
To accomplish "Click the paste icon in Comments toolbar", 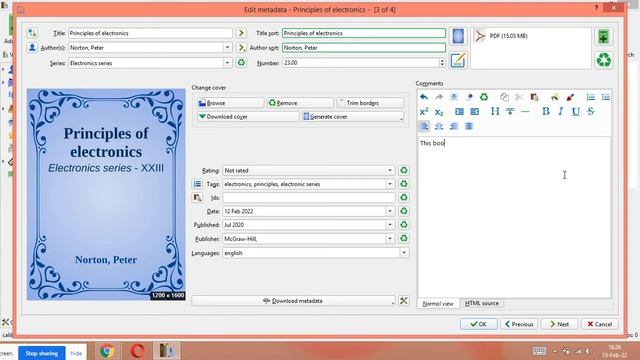I will coord(534,97).
